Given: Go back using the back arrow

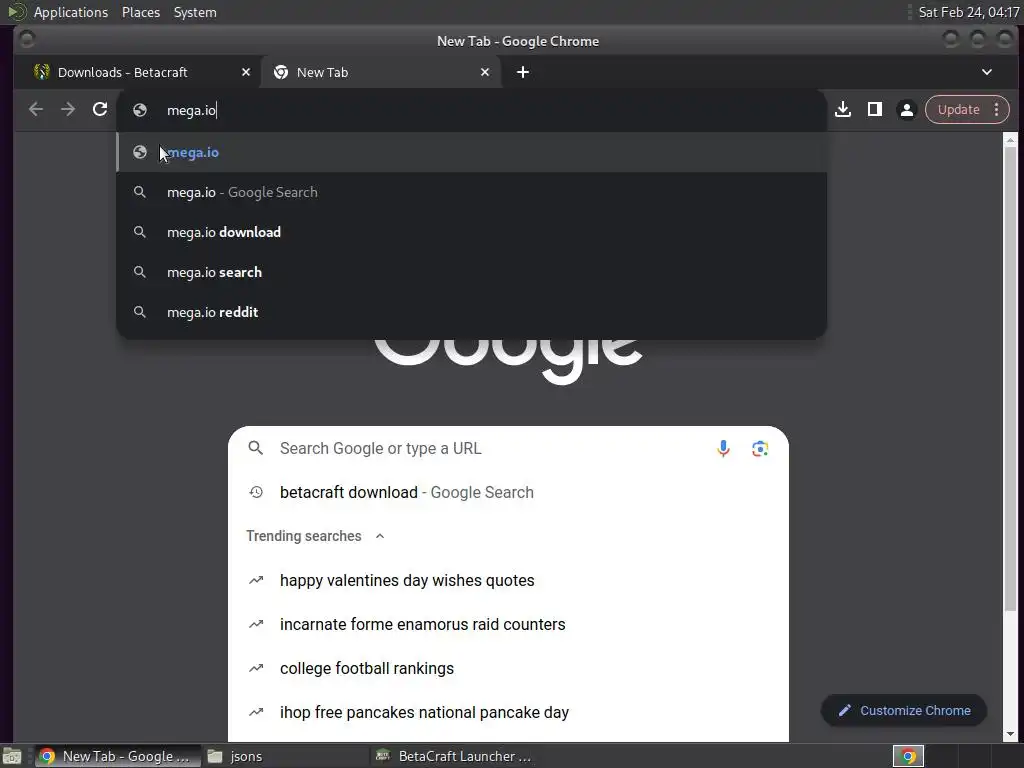Looking at the screenshot, I should [36, 109].
